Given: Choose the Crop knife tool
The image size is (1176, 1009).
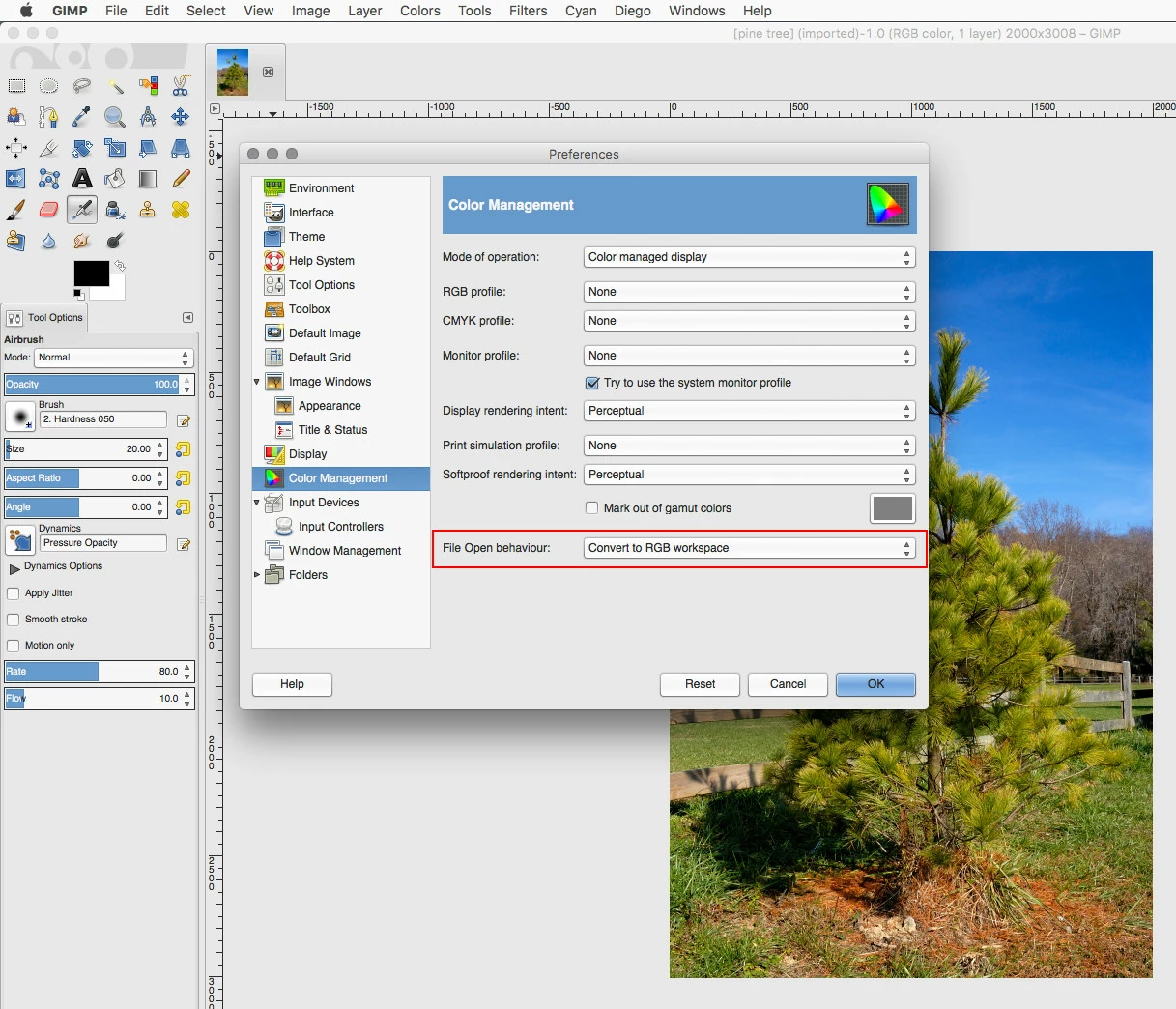Looking at the screenshot, I should point(49,148).
